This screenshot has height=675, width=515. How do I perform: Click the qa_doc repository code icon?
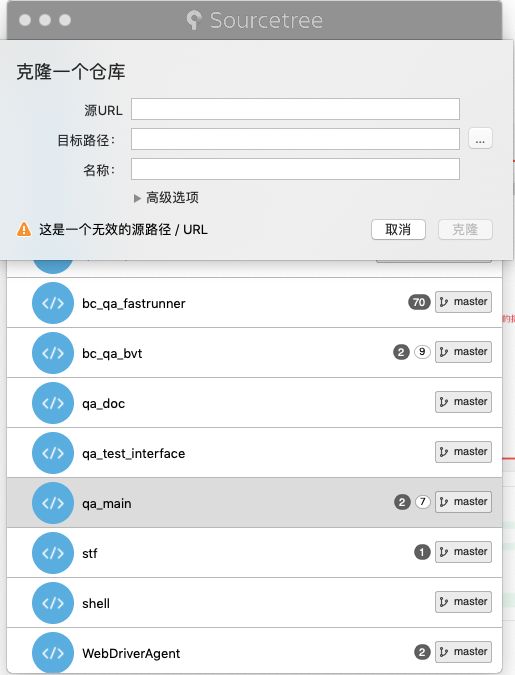click(x=53, y=403)
